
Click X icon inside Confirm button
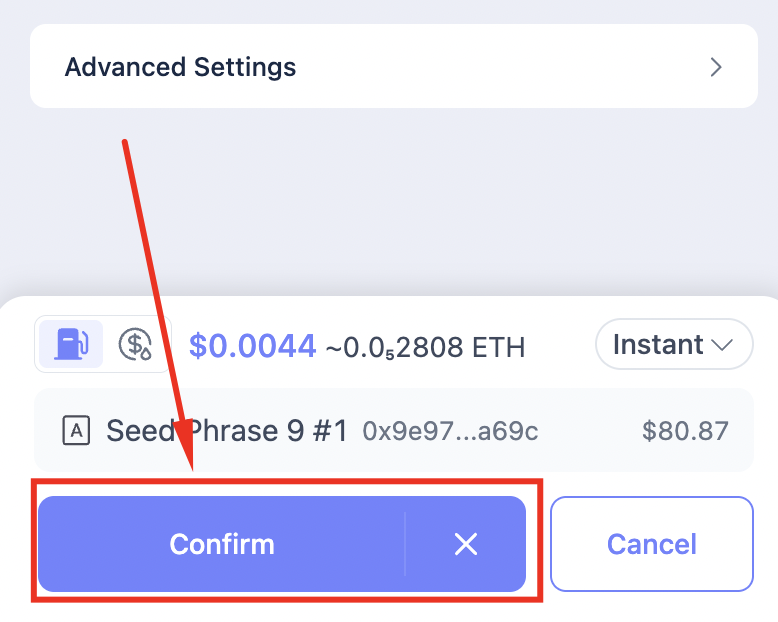(x=465, y=544)
